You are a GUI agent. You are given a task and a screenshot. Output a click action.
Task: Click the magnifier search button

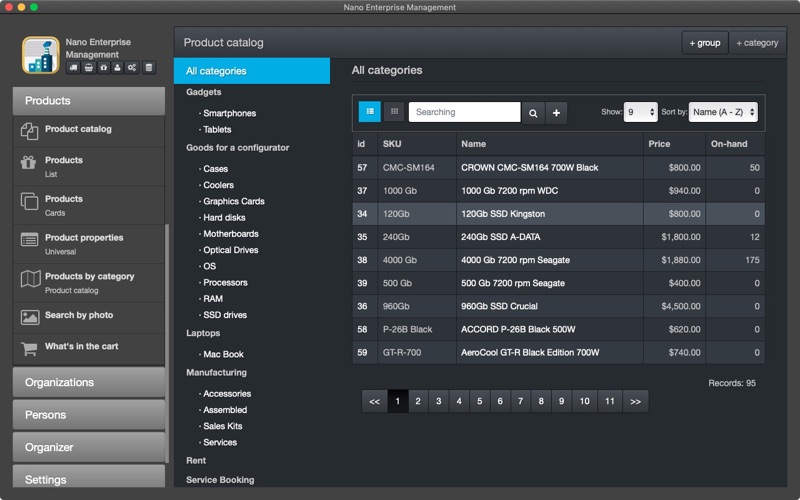coord(533,113)
